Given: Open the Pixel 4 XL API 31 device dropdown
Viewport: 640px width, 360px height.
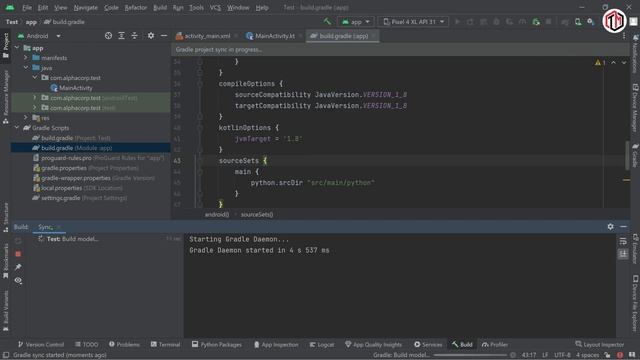Looking at the screenshot, I should [413, 22].
